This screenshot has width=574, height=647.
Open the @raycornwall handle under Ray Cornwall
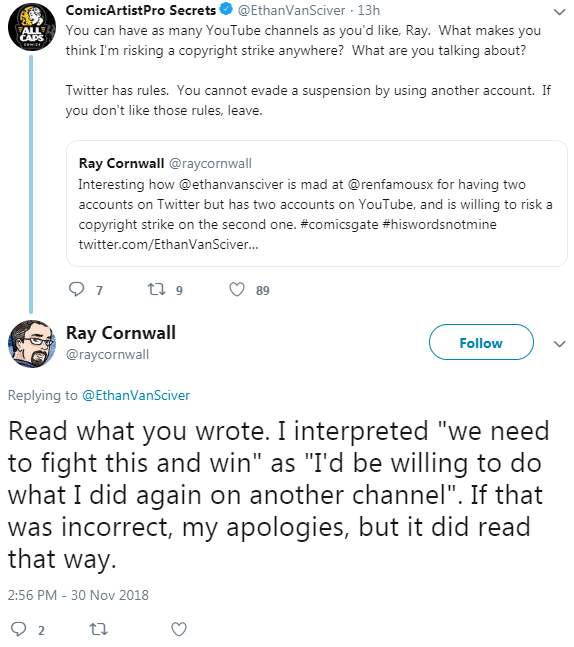point(107,354)
